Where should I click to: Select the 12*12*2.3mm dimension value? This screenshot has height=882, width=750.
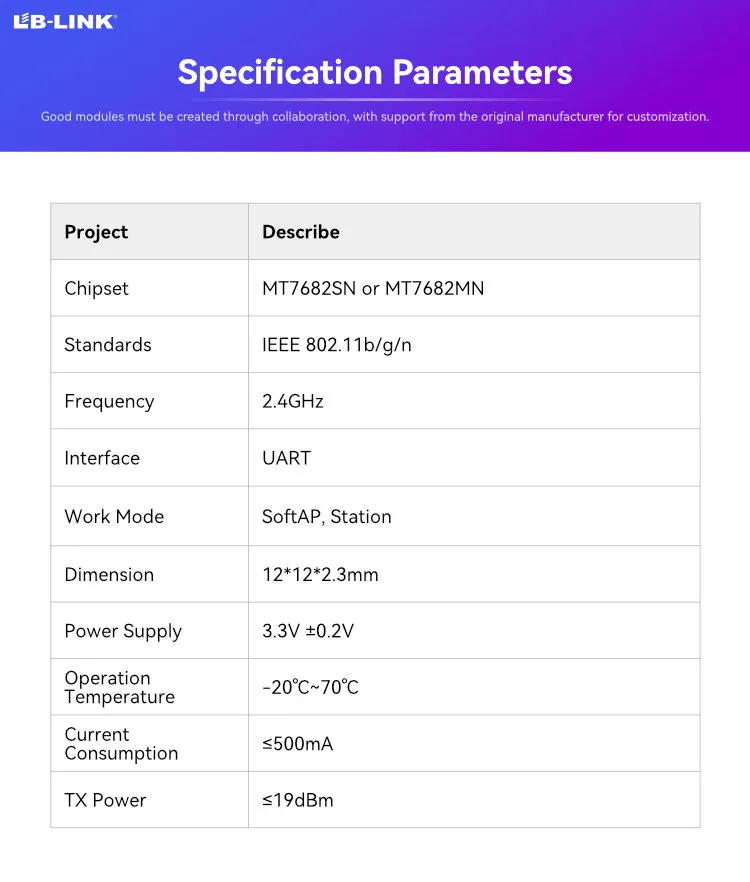pos(320,574)
